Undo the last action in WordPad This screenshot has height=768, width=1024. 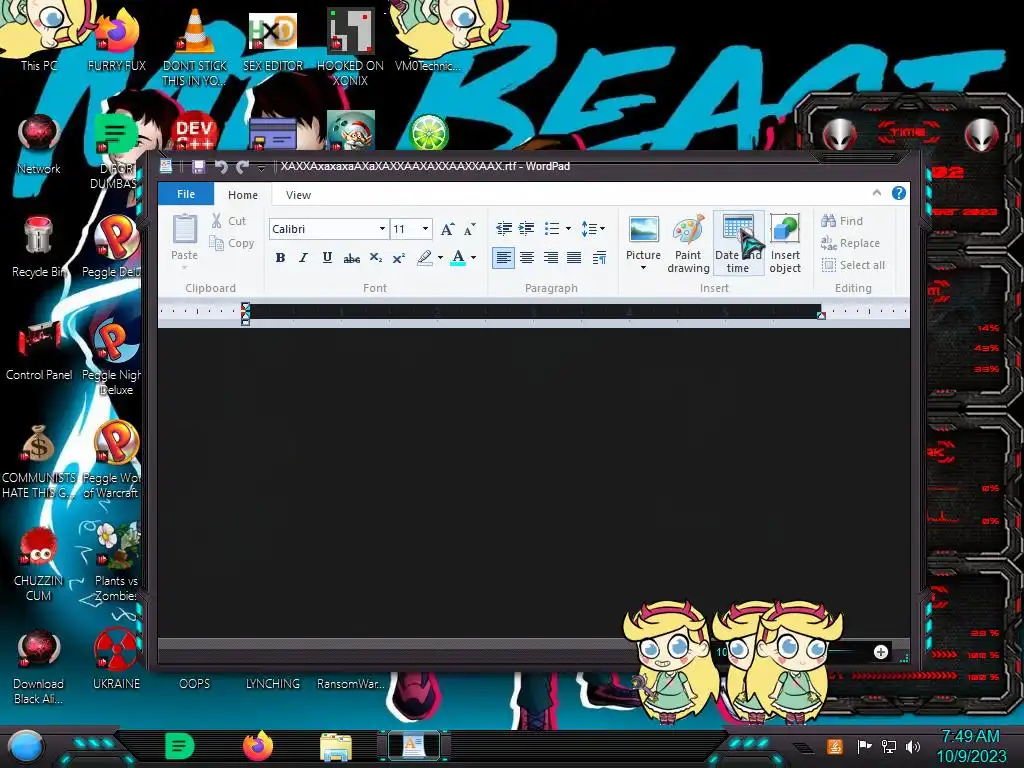pos(221,167)
